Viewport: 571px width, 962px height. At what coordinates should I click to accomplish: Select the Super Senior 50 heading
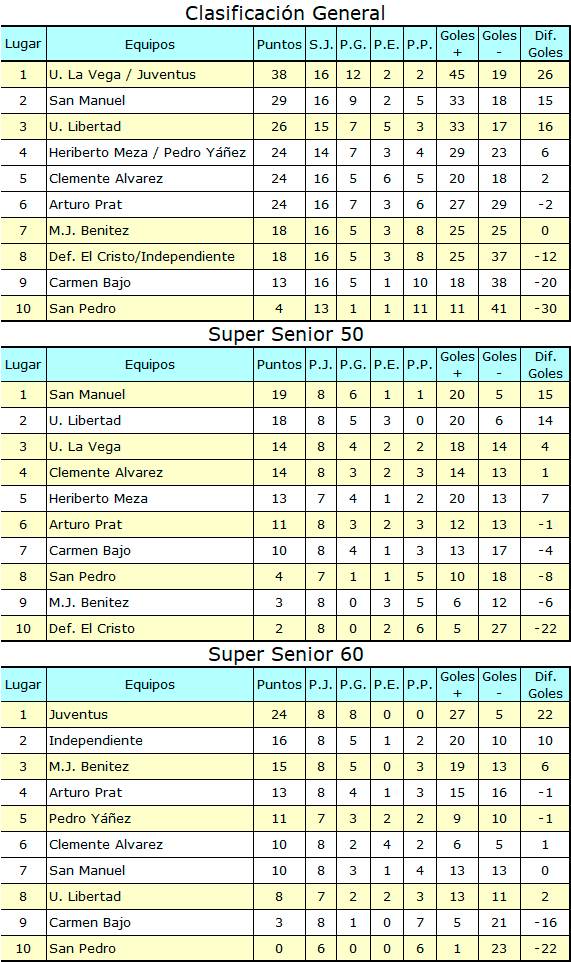[x=285, y=334]
